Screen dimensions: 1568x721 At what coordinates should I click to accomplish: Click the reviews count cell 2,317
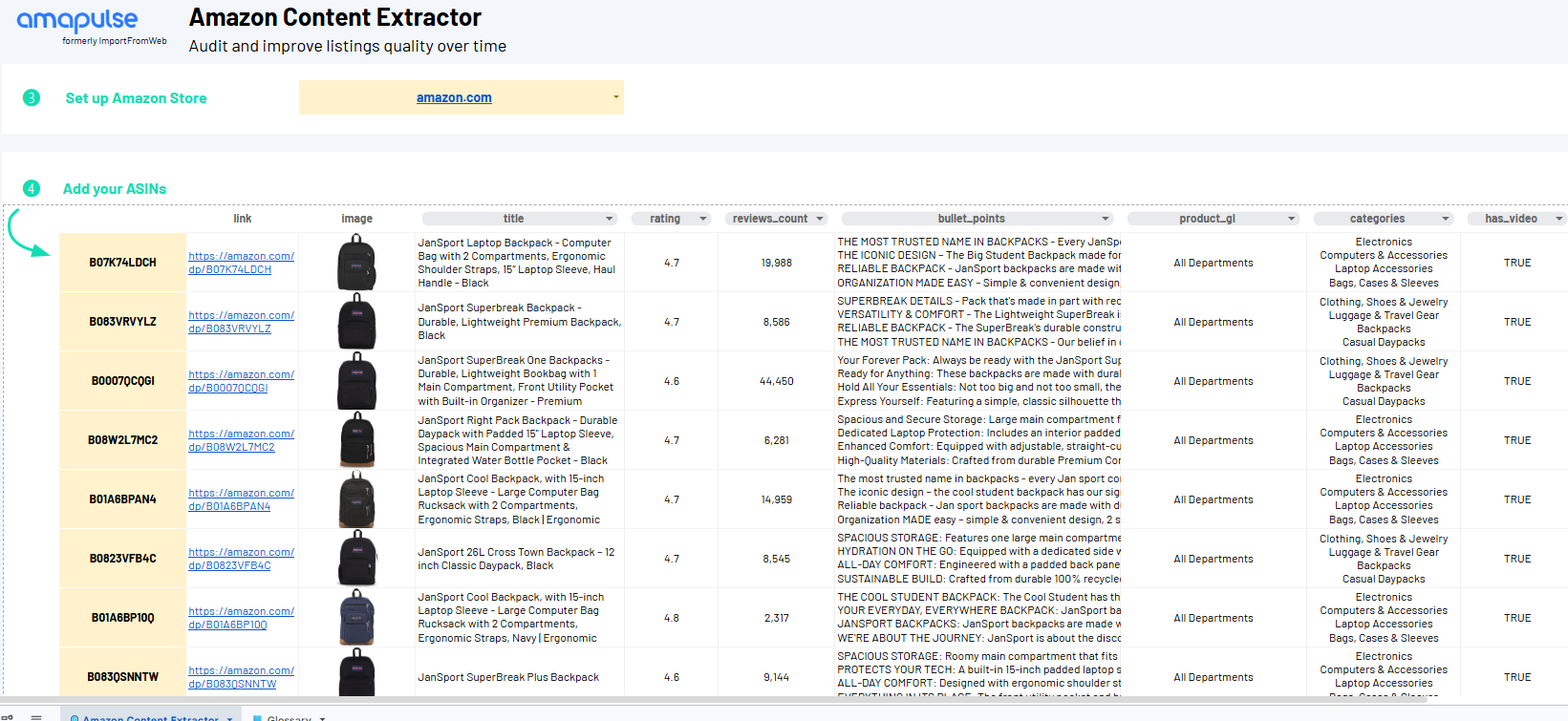coord(777,618)
